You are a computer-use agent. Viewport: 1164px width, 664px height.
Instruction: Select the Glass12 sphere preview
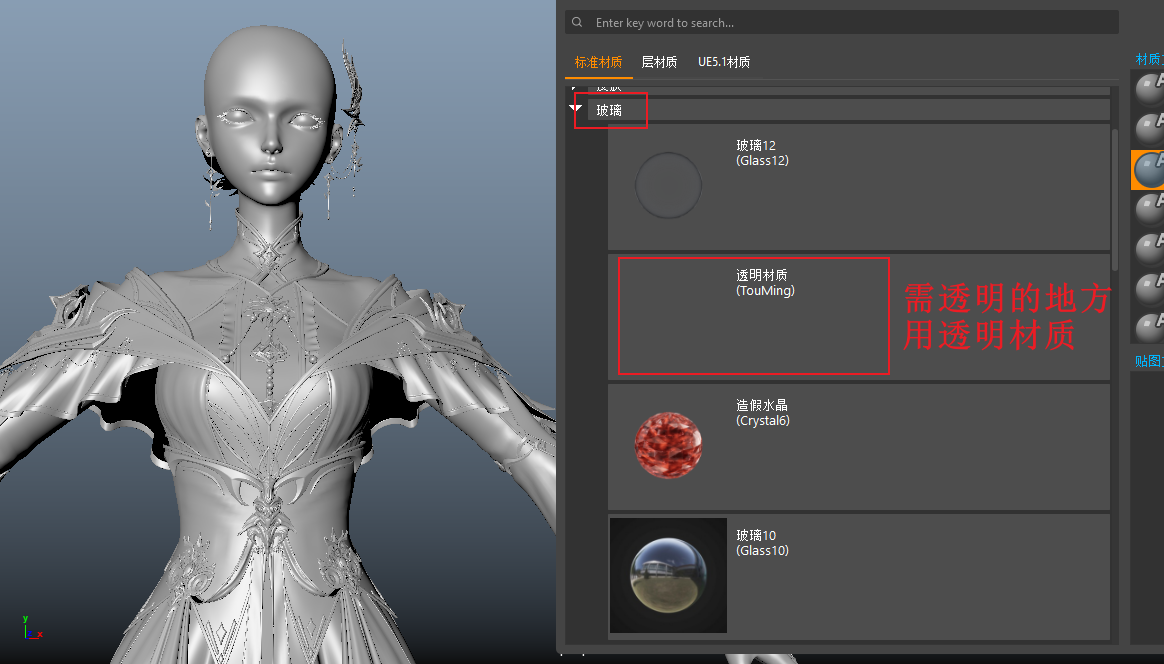[x=668, y=185]
